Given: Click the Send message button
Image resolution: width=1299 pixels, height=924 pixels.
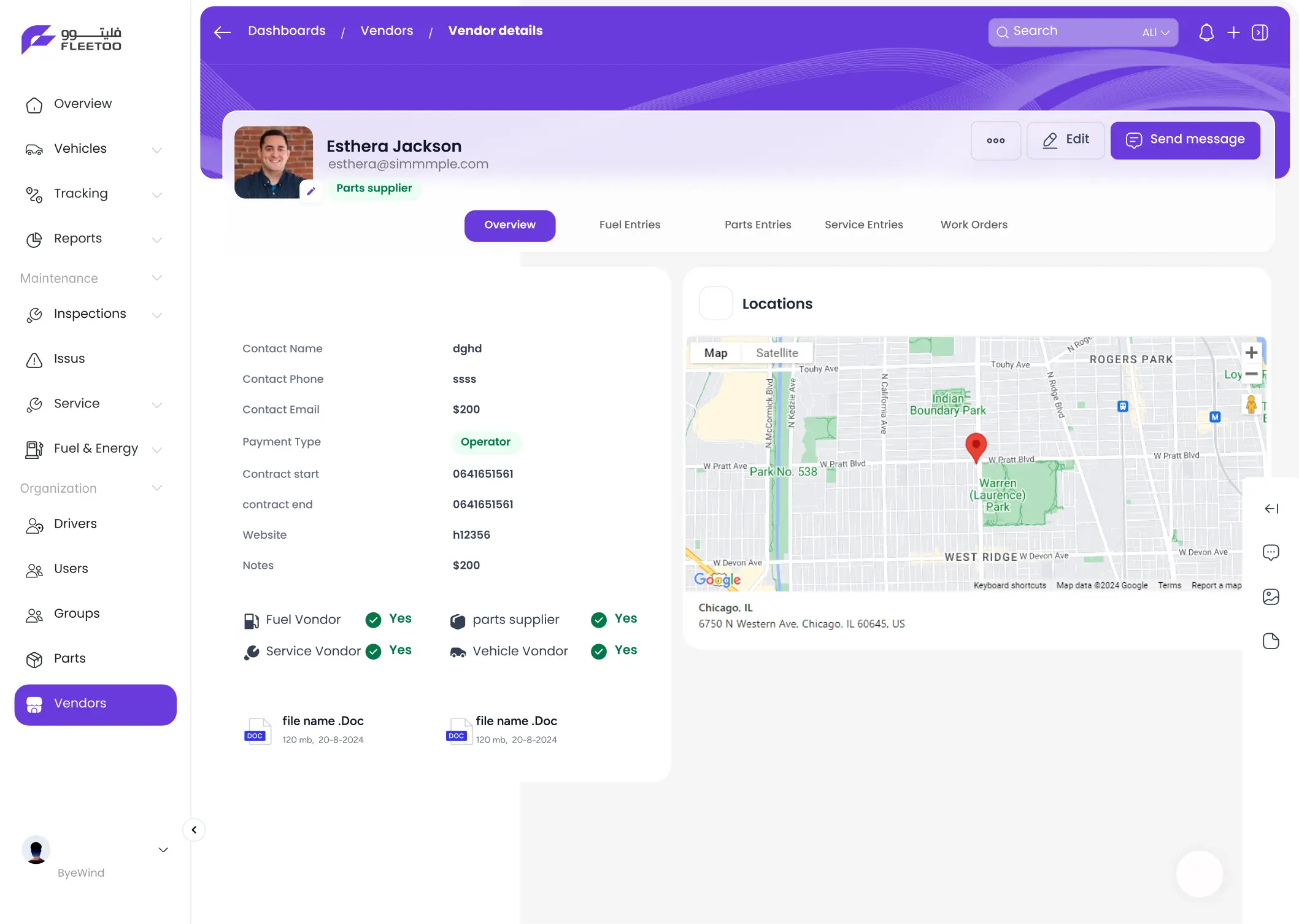Looking at the screenshot, I should point(1185,141).
